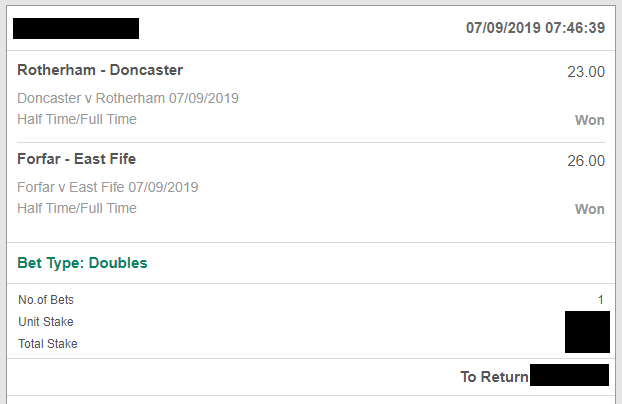Click the Bet Type: Doubles heading
This screenshot has height=404, width=622.
pos(82,263)
